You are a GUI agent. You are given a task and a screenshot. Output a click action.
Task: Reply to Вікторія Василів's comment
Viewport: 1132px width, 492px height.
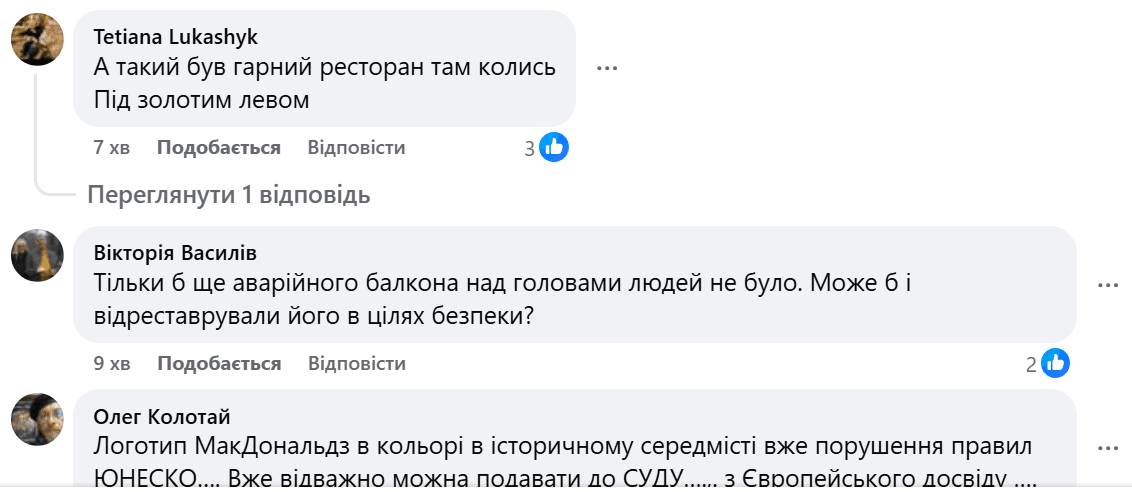tap(356, 364)
